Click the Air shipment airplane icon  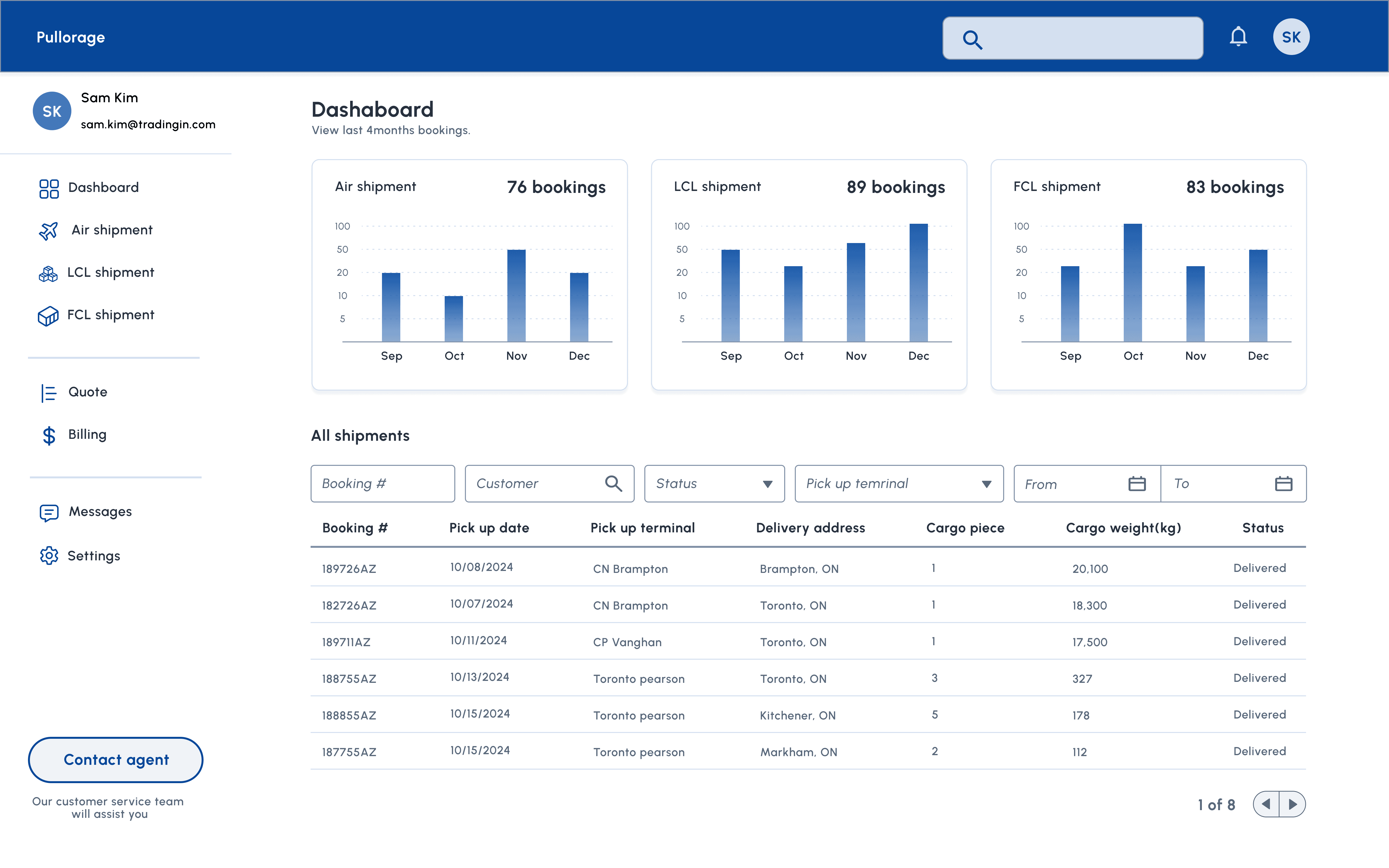pos(48,231)
